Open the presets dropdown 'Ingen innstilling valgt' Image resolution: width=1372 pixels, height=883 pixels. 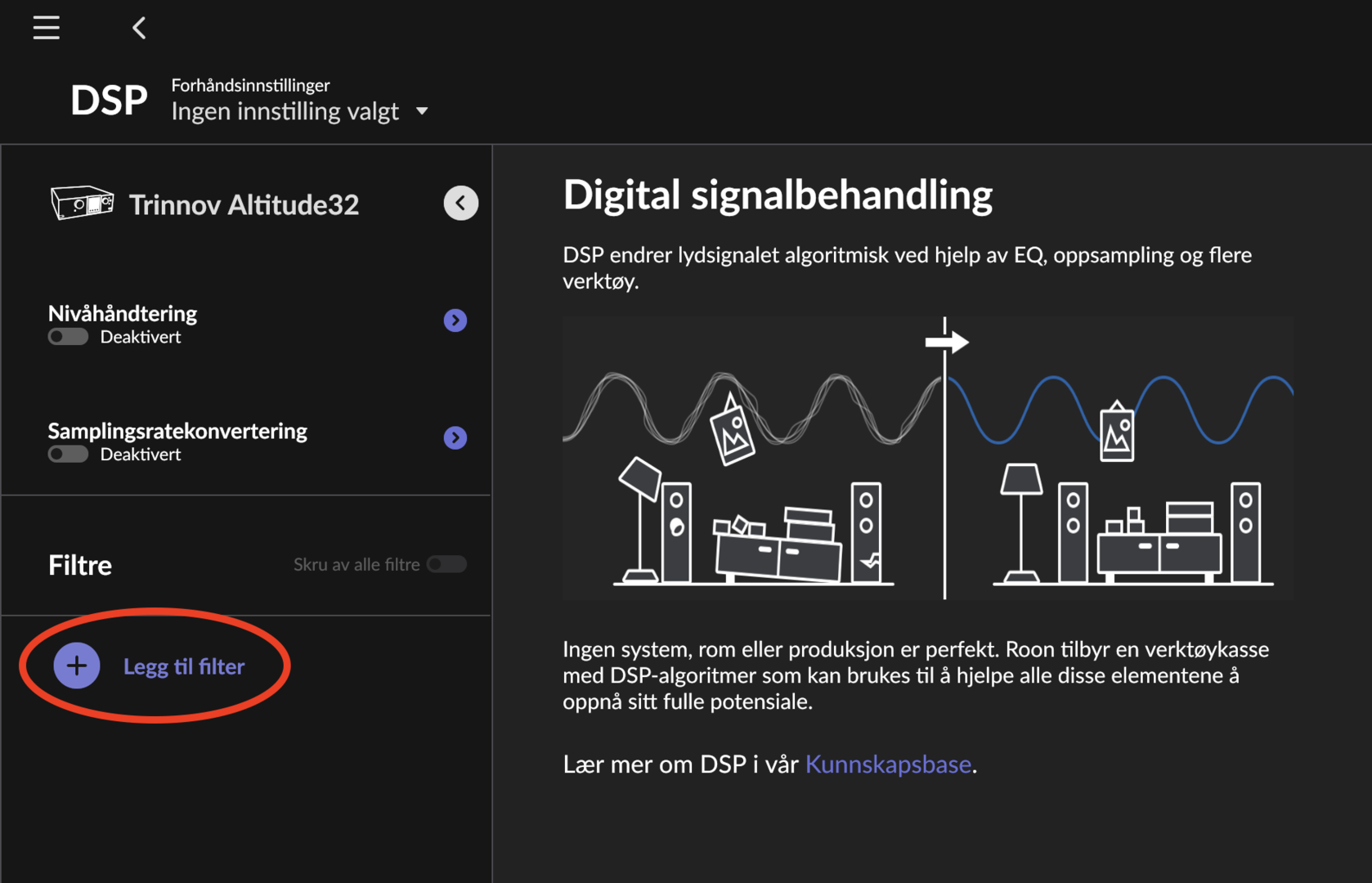coord(299,111)
